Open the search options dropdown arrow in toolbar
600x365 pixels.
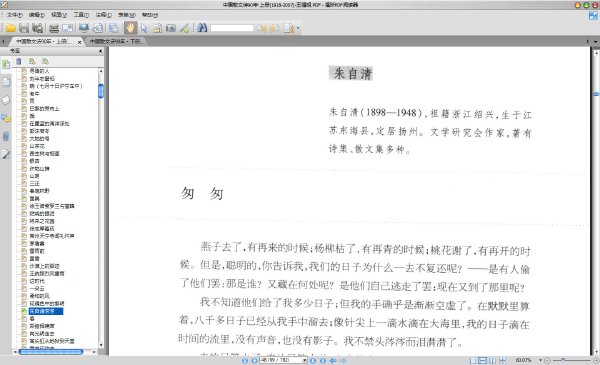coord(298,28)
